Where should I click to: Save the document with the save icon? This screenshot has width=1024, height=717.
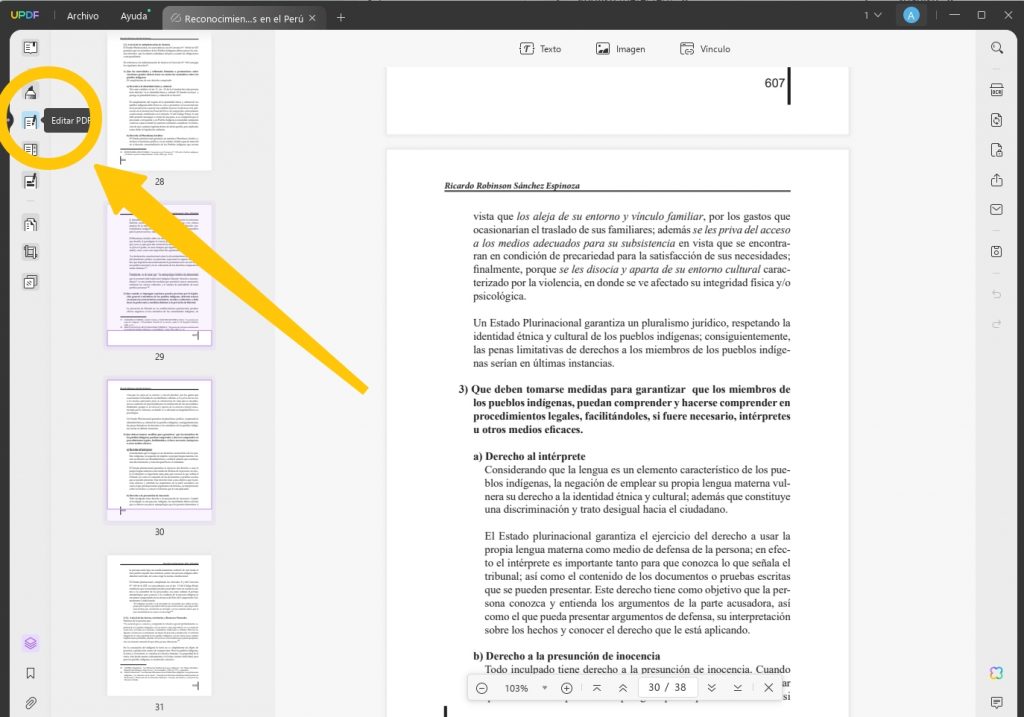996,251
